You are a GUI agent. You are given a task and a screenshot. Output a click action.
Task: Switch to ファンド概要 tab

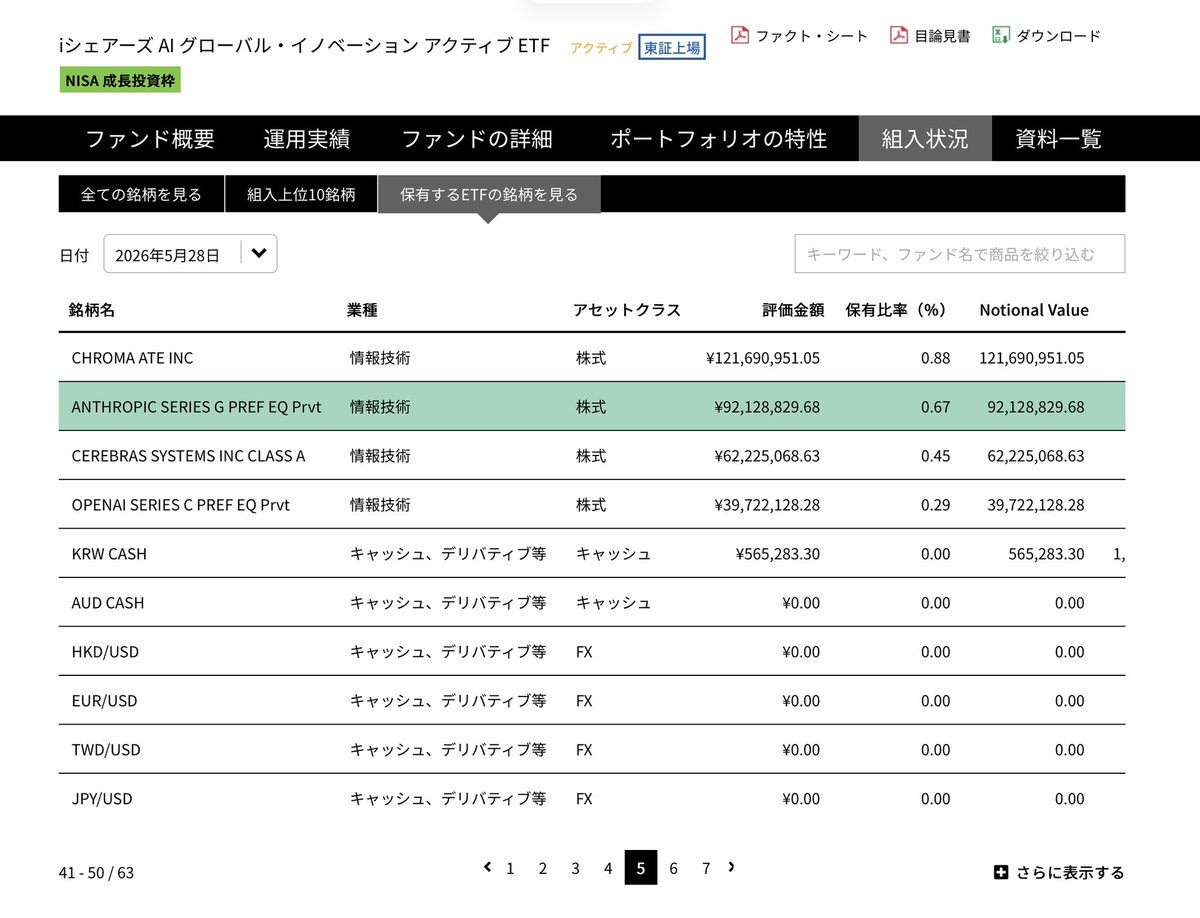149,139
